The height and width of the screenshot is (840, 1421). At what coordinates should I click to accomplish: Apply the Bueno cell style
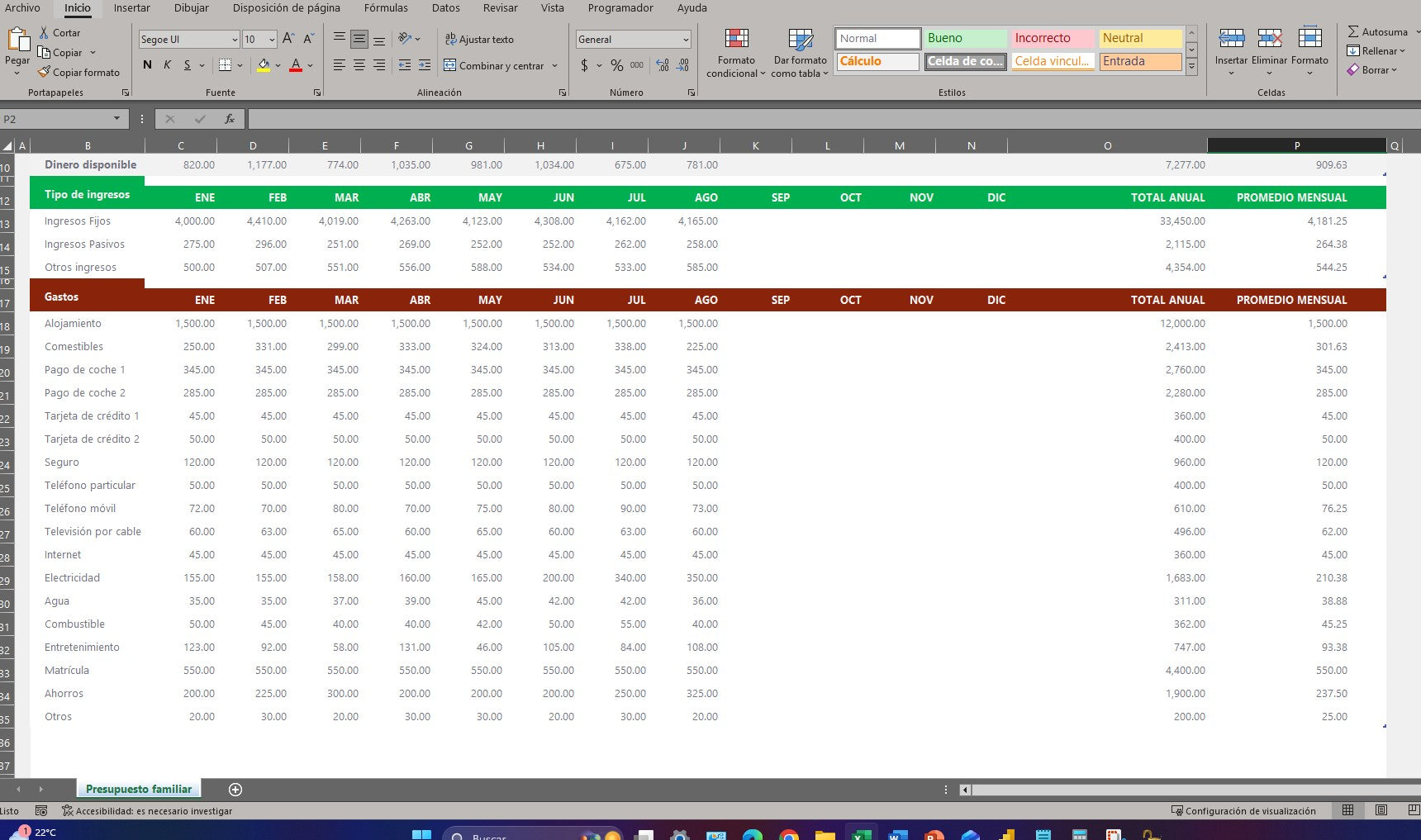click(965, 38)
